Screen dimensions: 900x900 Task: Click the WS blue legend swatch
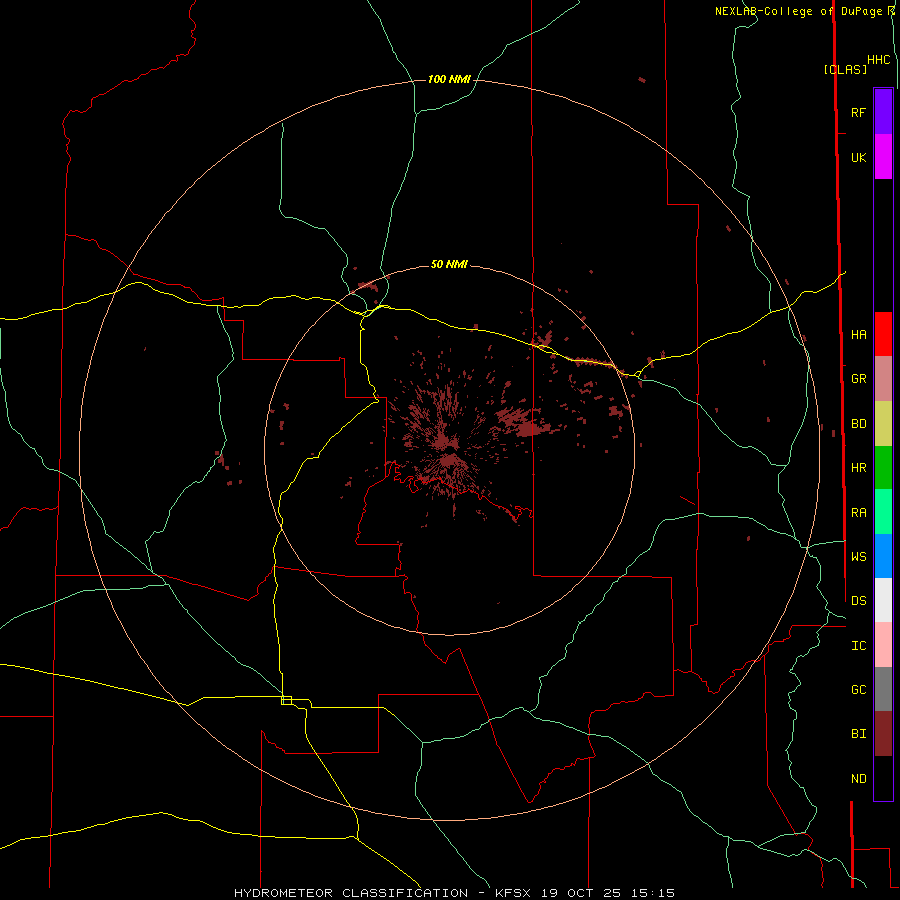point(883,556)
